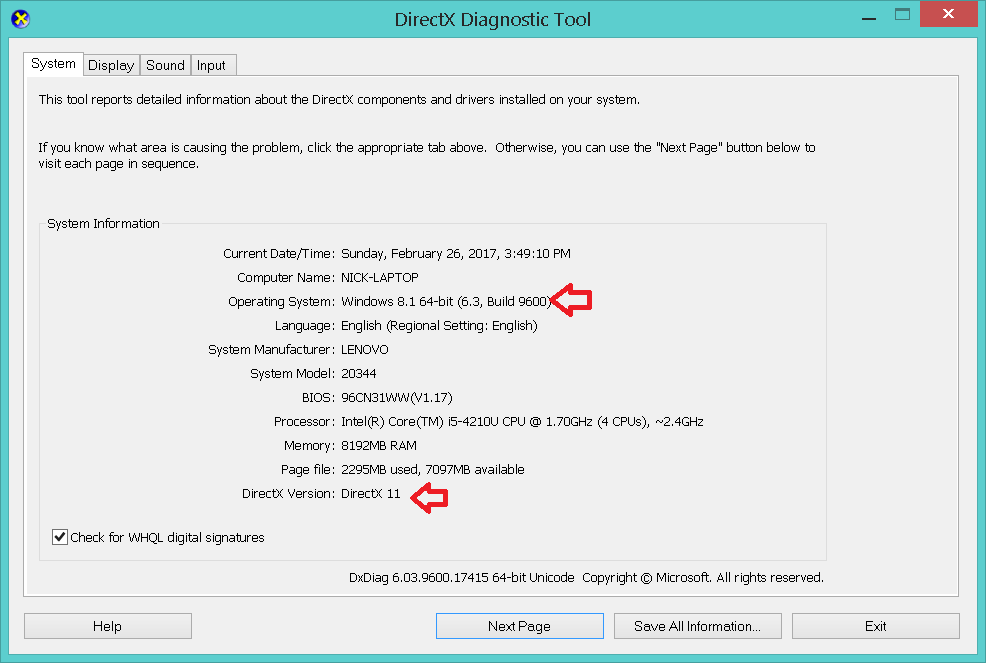This screenshot has width=986, height=663.
Task: Open the Display tab
Action: 111,65
